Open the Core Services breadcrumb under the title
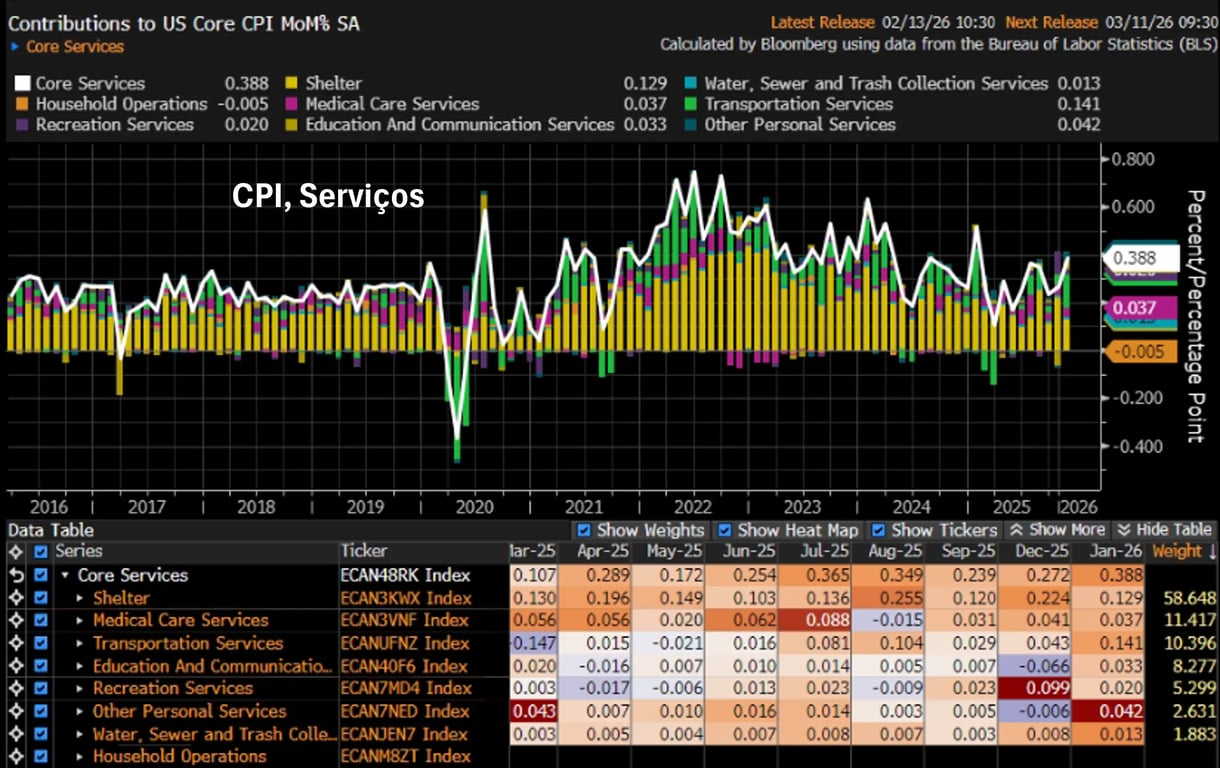 click(x=74, y=47)
